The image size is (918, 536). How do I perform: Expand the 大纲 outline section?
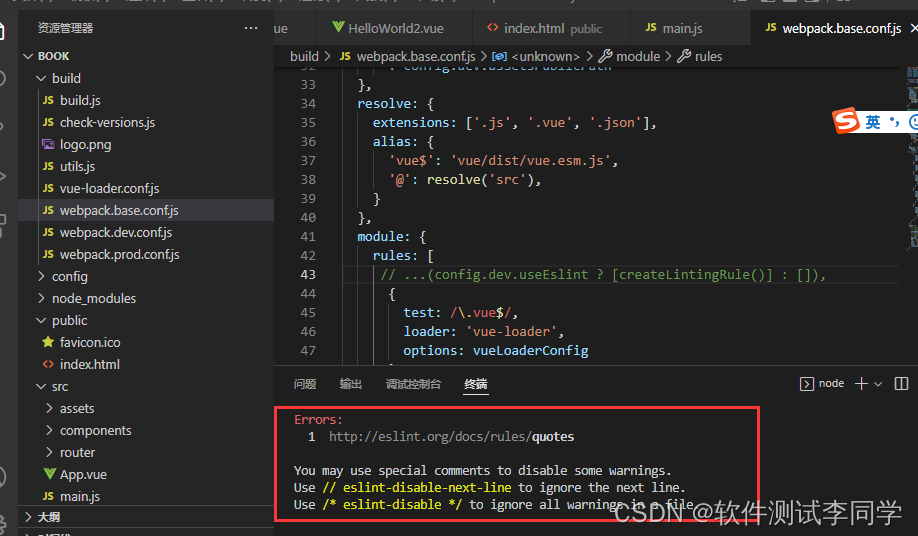(x=48, y=517)
